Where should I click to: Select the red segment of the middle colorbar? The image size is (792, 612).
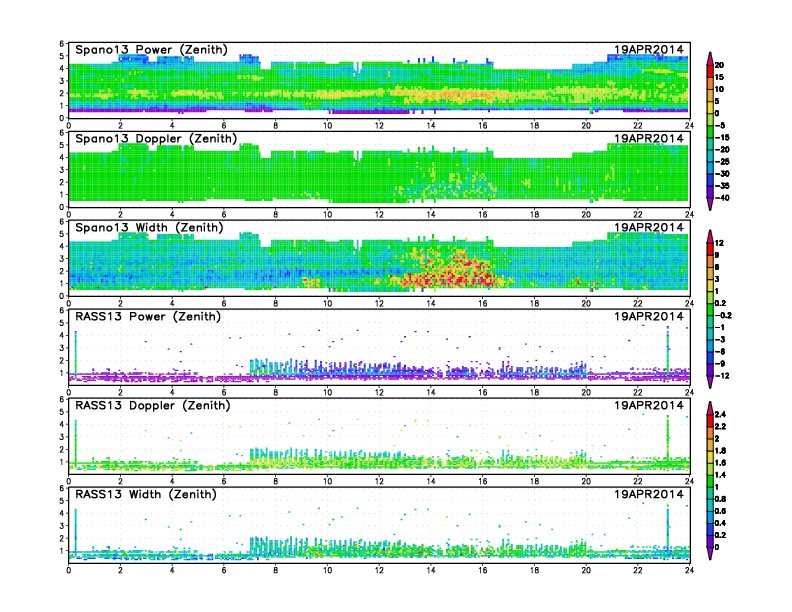(710, 249)
